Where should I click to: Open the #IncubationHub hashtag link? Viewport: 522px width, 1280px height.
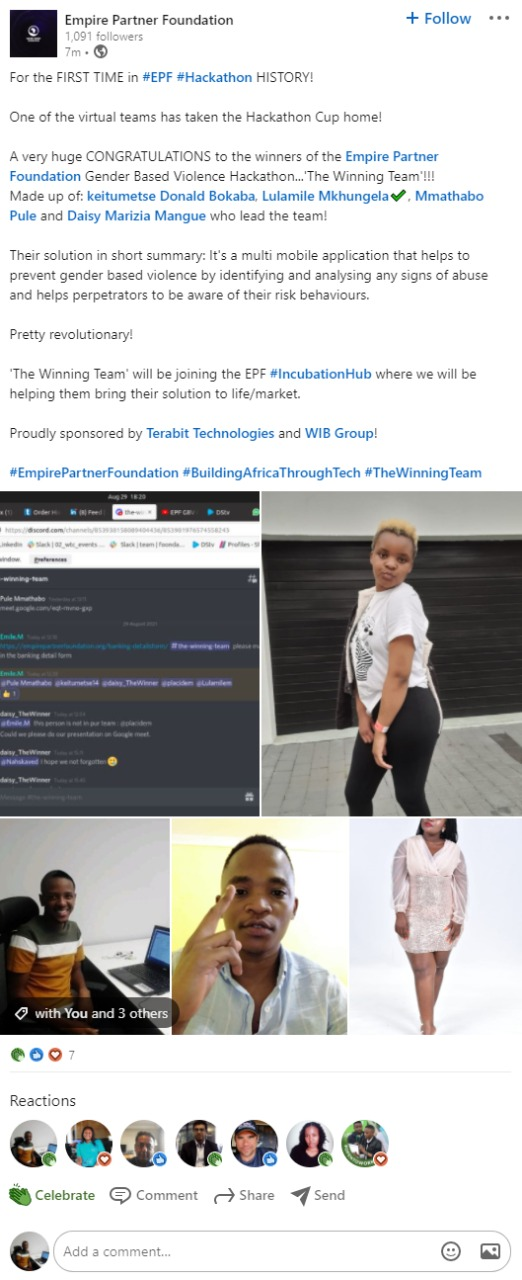320,374
